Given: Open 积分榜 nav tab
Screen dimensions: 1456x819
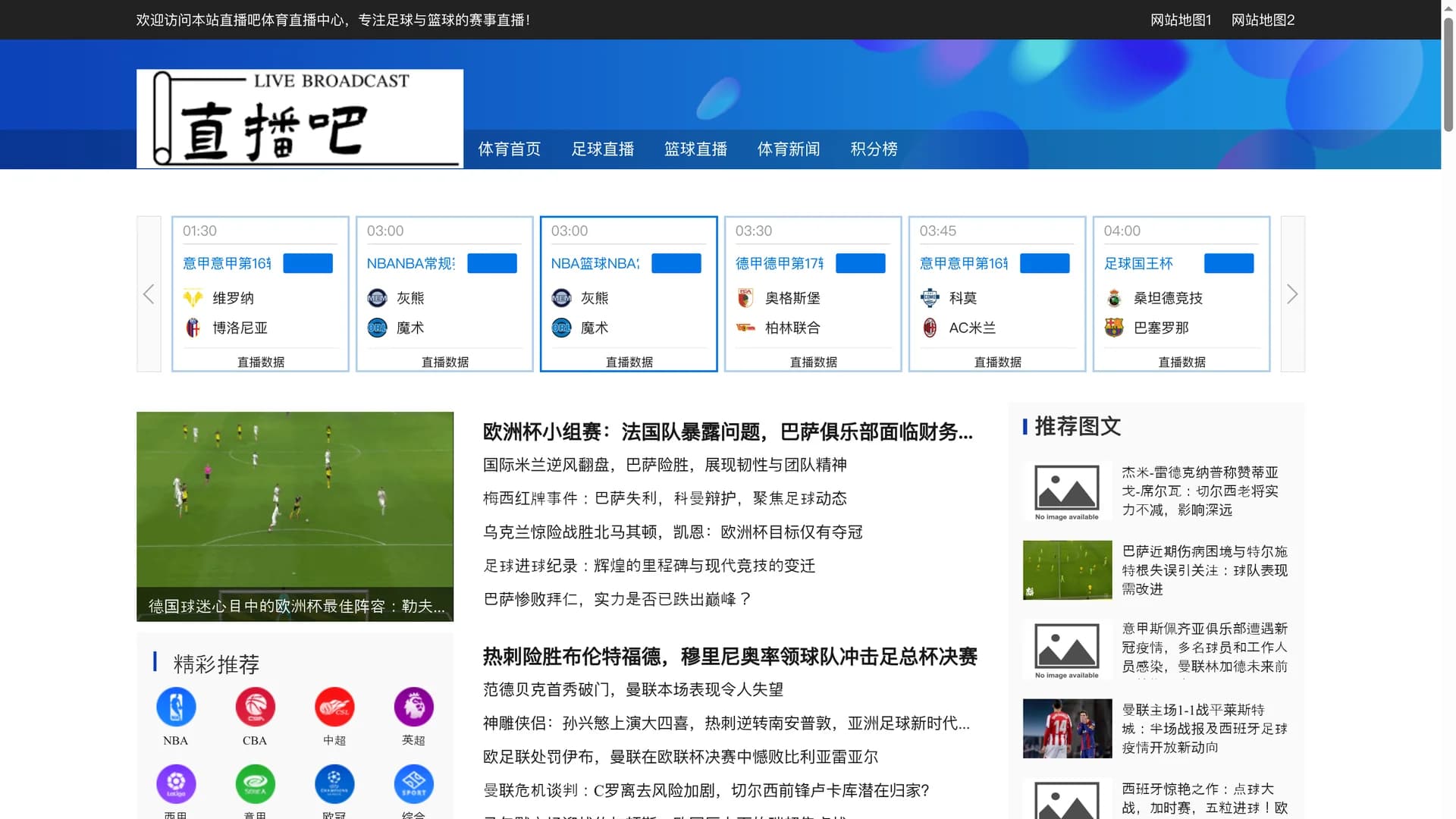Looking at the screenshot, I should coord(874,149).
